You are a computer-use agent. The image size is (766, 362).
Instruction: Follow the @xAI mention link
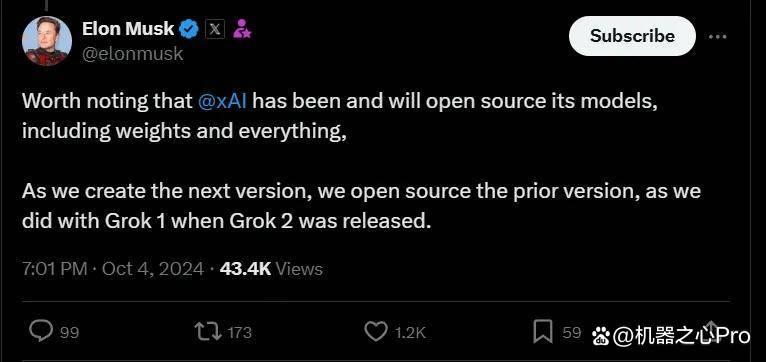point(223,101)
